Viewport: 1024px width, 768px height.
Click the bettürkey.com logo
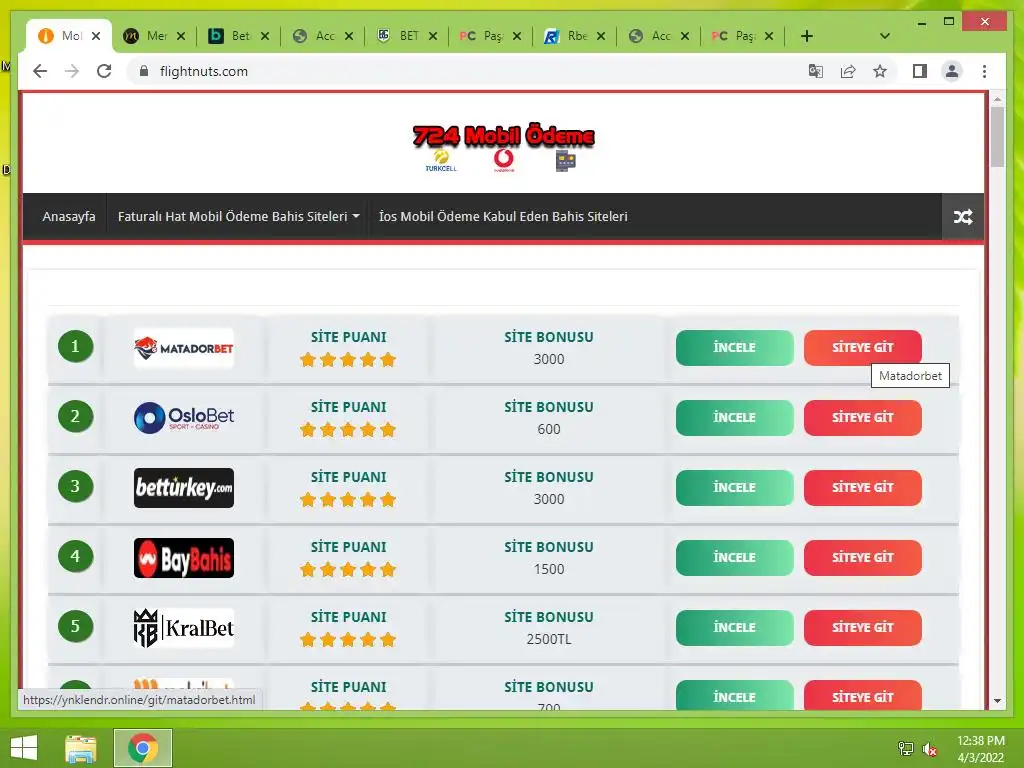[184, 488]
